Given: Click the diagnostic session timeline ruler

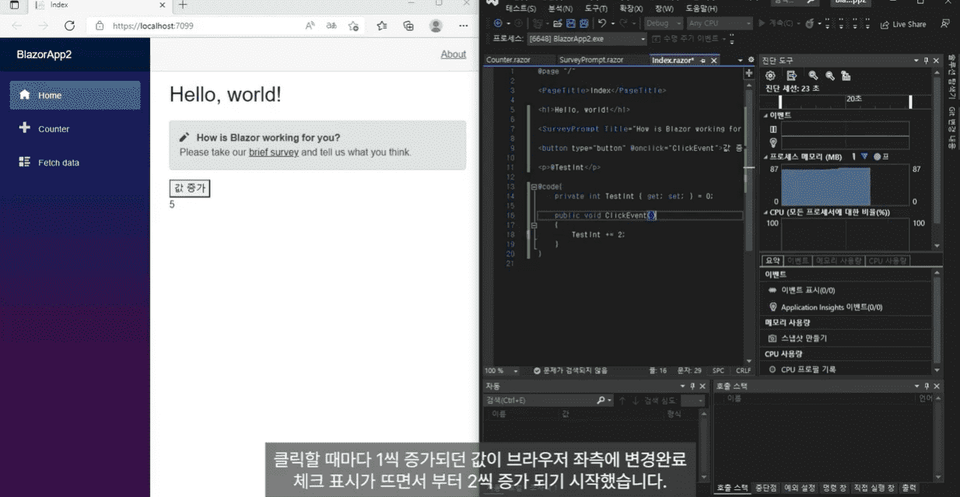Looking at the screenshot, I should (850, 100).
